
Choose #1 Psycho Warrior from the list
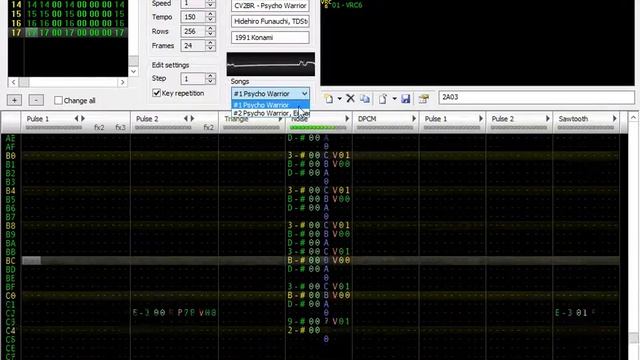click(270, 105)
